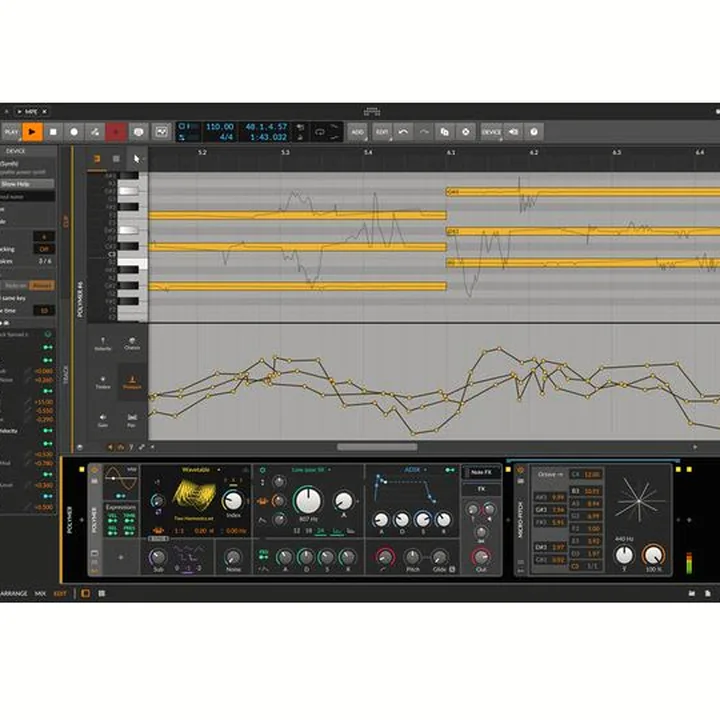Click the duplicate/copy icon in toolbar
The width and height of the screenshot is (720, 720).
click(x=444, y=132)
